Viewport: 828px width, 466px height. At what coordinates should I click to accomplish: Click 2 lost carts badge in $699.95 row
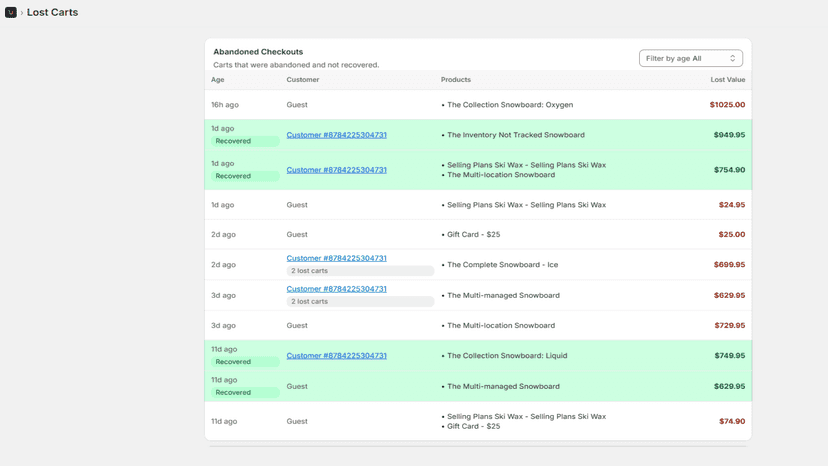click(x=360, y=271)
